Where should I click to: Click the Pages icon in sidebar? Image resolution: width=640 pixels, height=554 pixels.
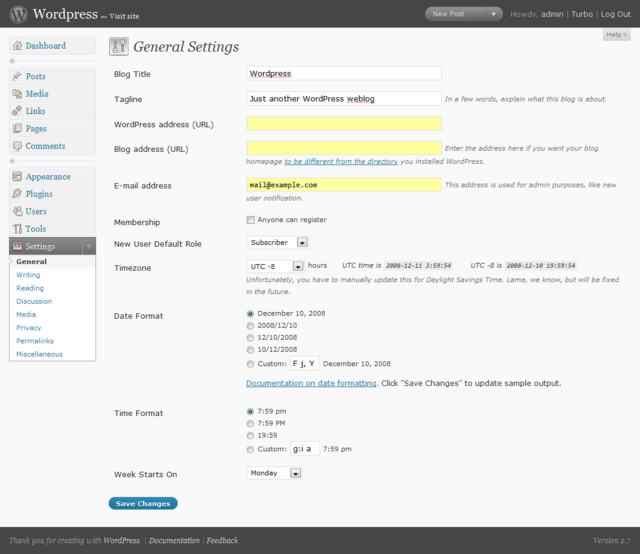pyautogui.click(x=17, y=128)
